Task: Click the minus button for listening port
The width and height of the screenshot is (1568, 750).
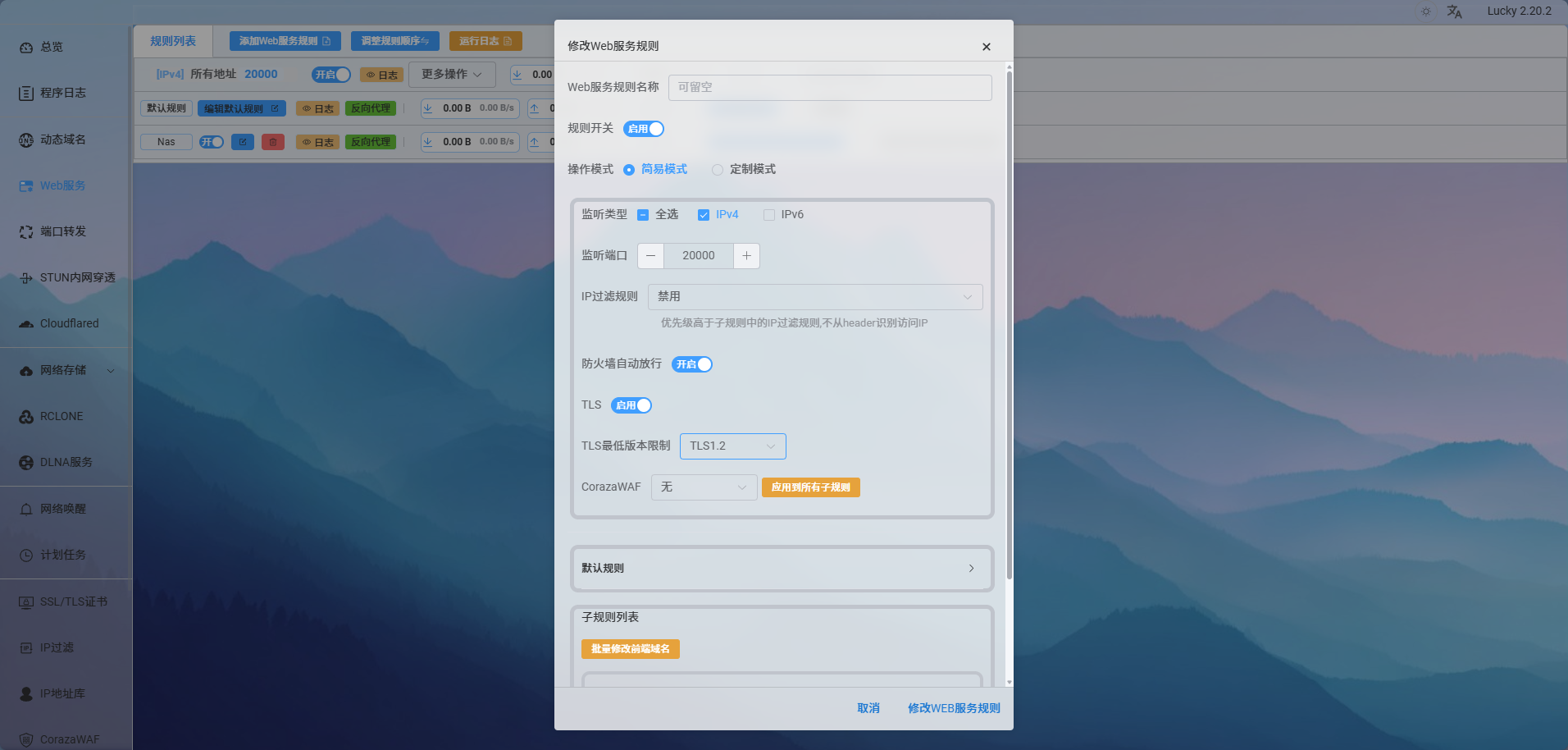Action: 650,256
